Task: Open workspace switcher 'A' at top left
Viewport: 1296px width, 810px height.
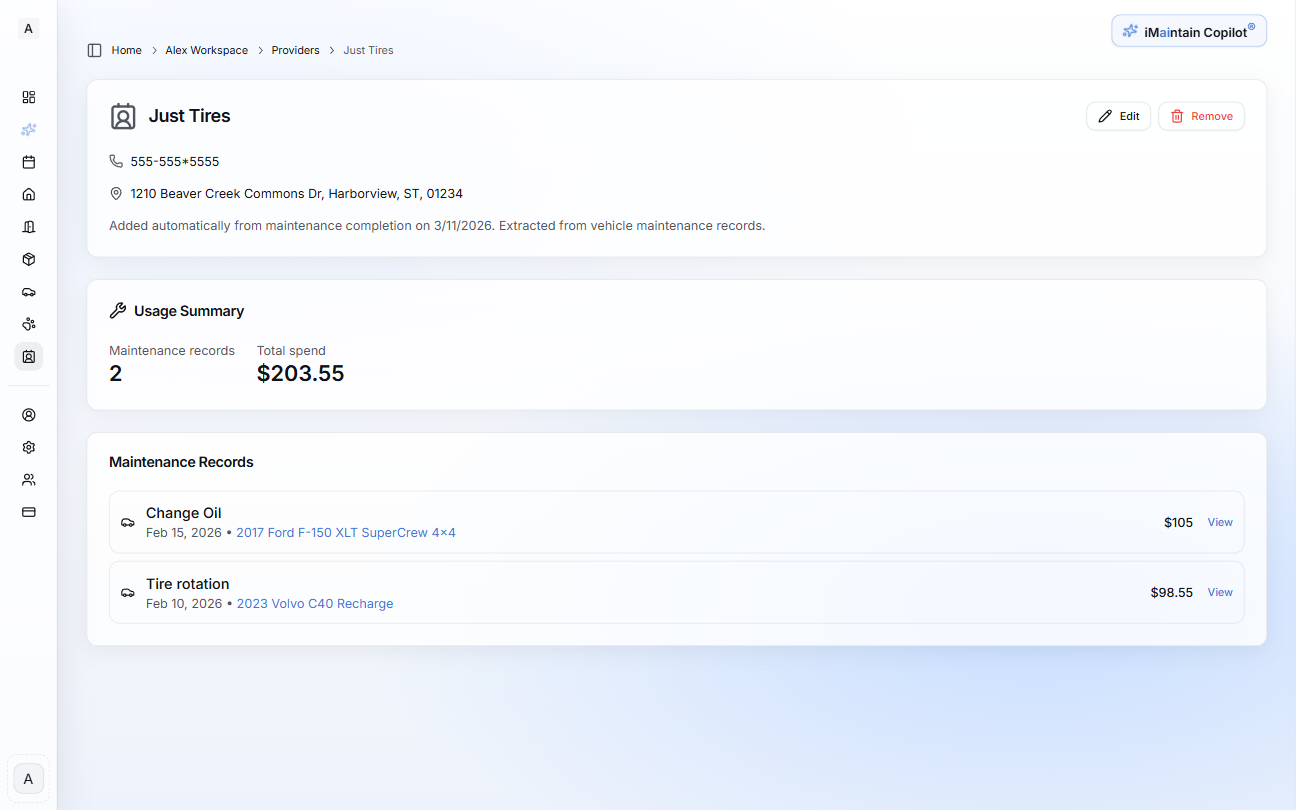Action: click(28, 29)
